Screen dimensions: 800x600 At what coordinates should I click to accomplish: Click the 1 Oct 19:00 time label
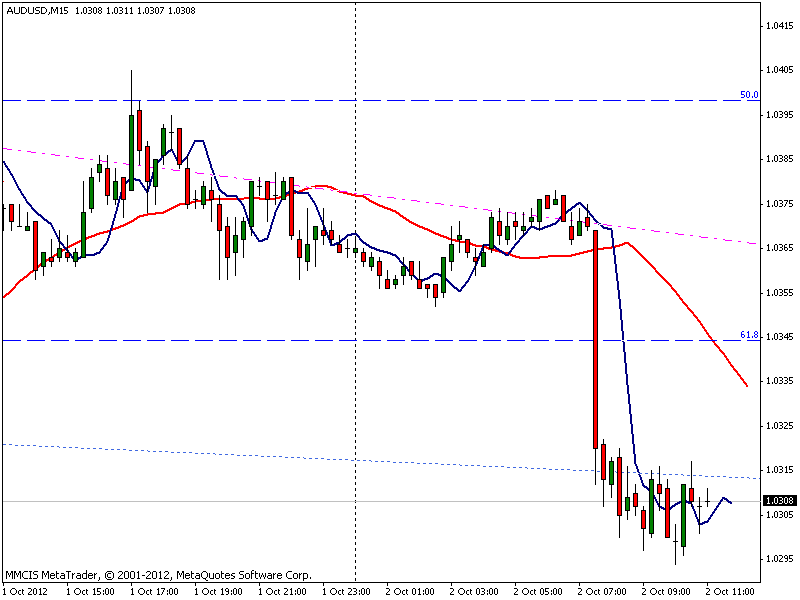[218, 592]
